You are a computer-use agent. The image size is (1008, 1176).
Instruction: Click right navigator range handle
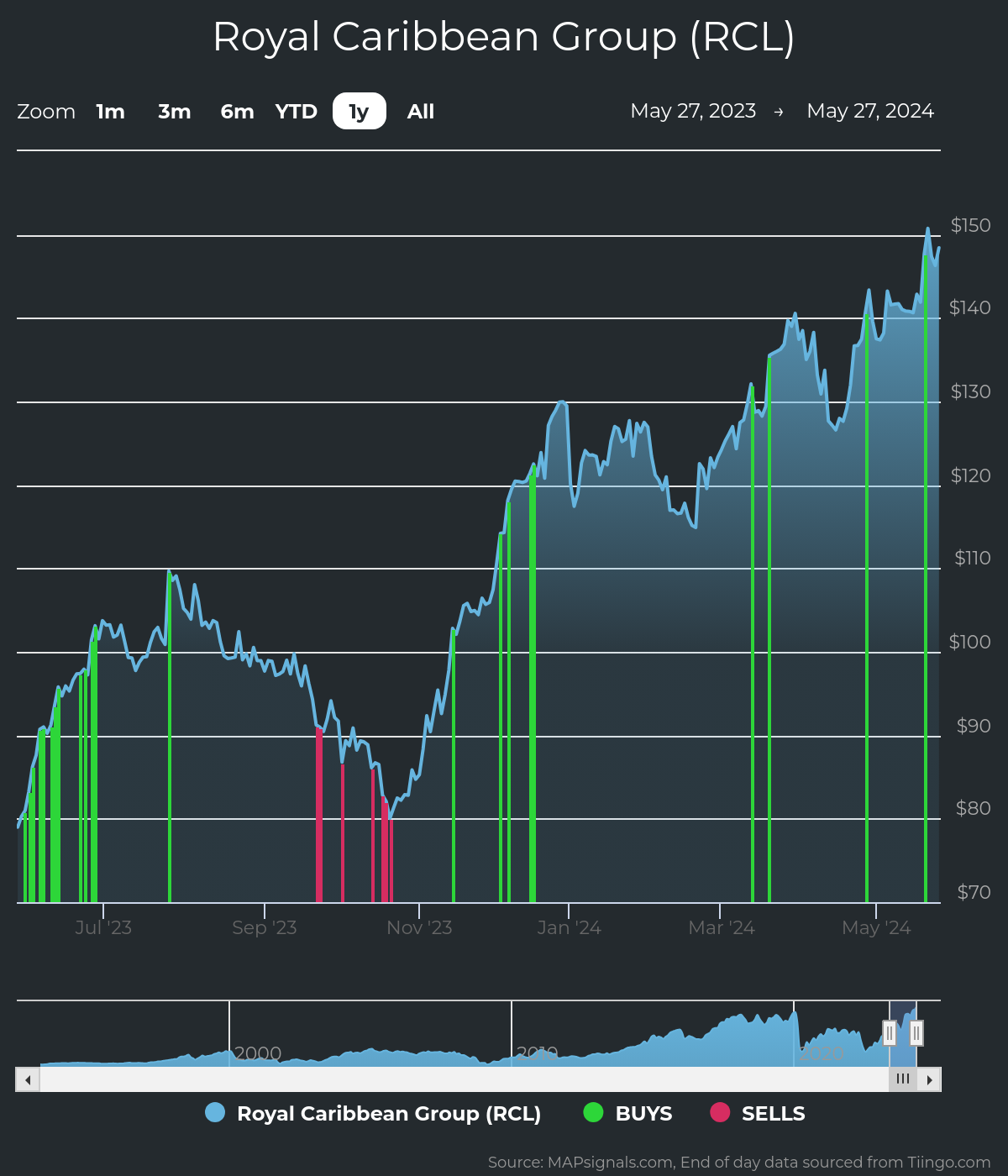916,1032
